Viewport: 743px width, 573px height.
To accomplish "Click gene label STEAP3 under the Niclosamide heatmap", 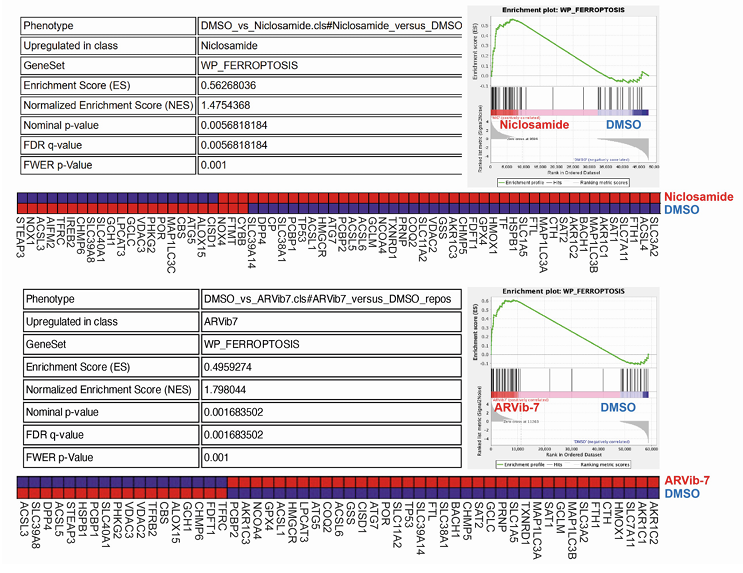I will point(22,237).
